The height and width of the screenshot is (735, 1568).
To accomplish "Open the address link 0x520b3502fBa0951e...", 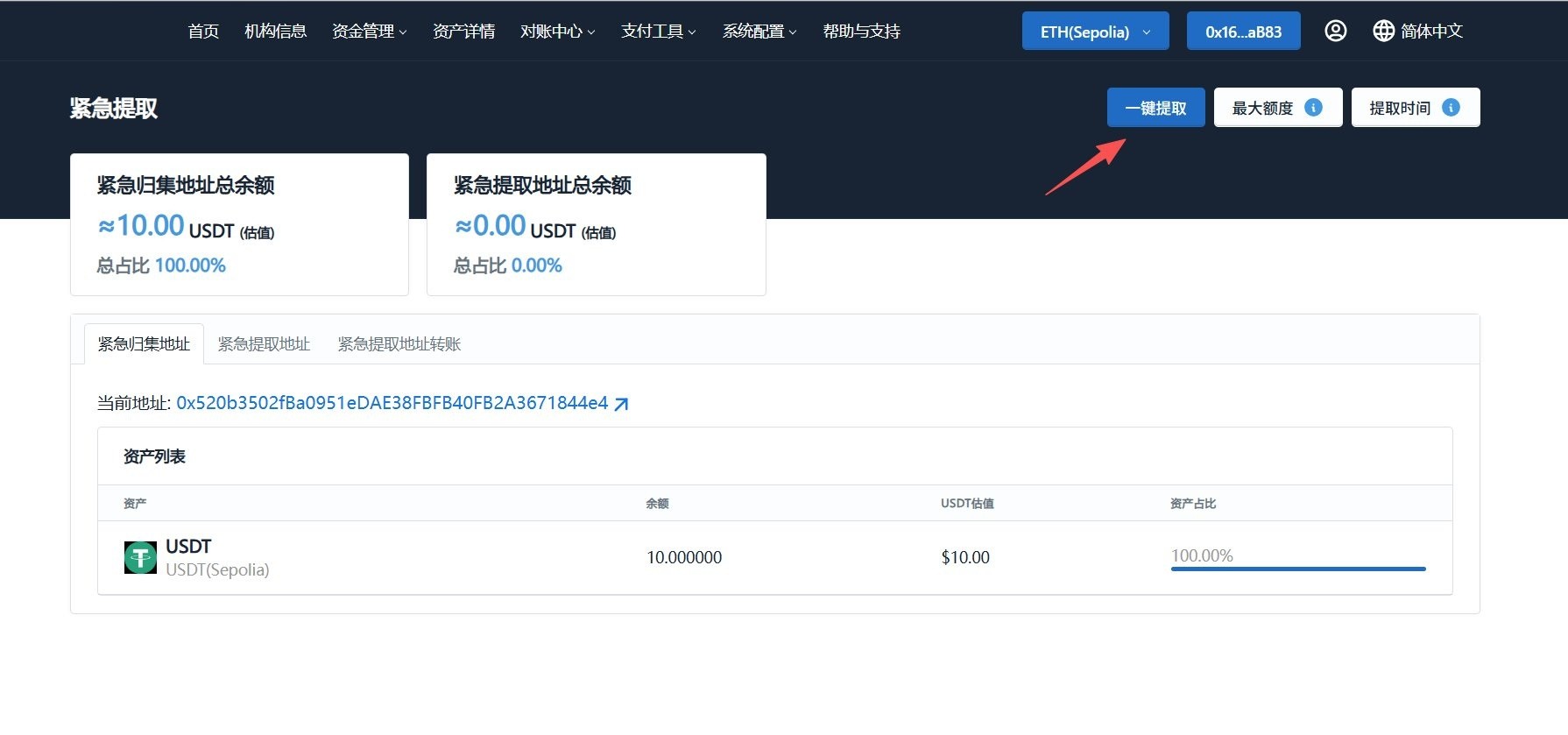I will coord(392,403).
